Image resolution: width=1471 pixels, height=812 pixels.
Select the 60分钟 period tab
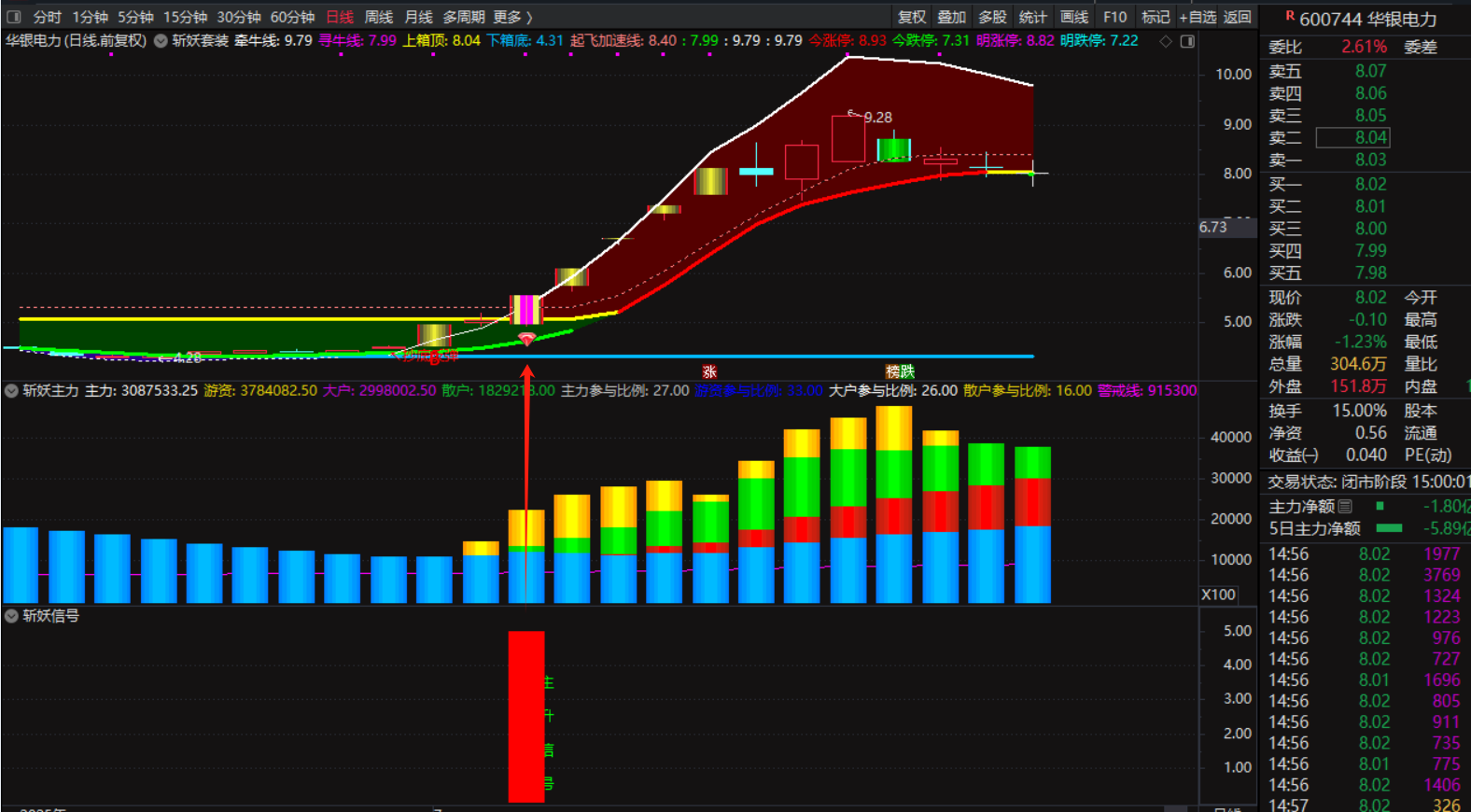point(292,17)
